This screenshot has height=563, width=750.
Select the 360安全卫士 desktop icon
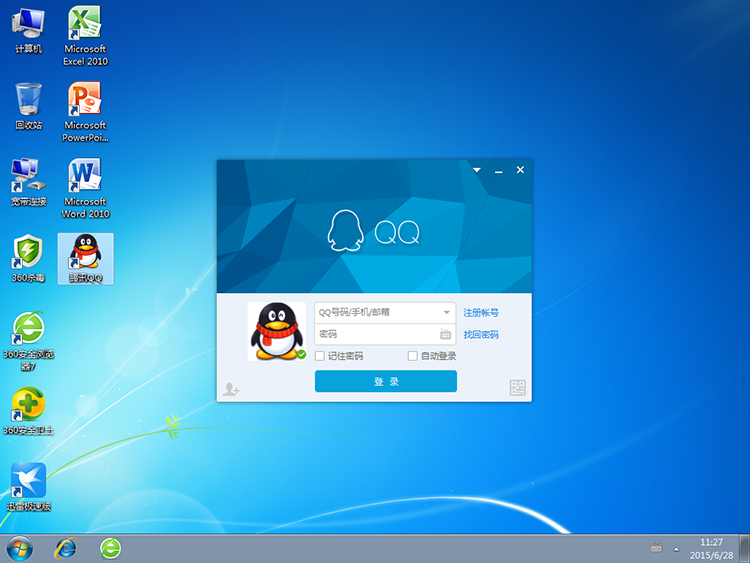click(x=28, y=411)
